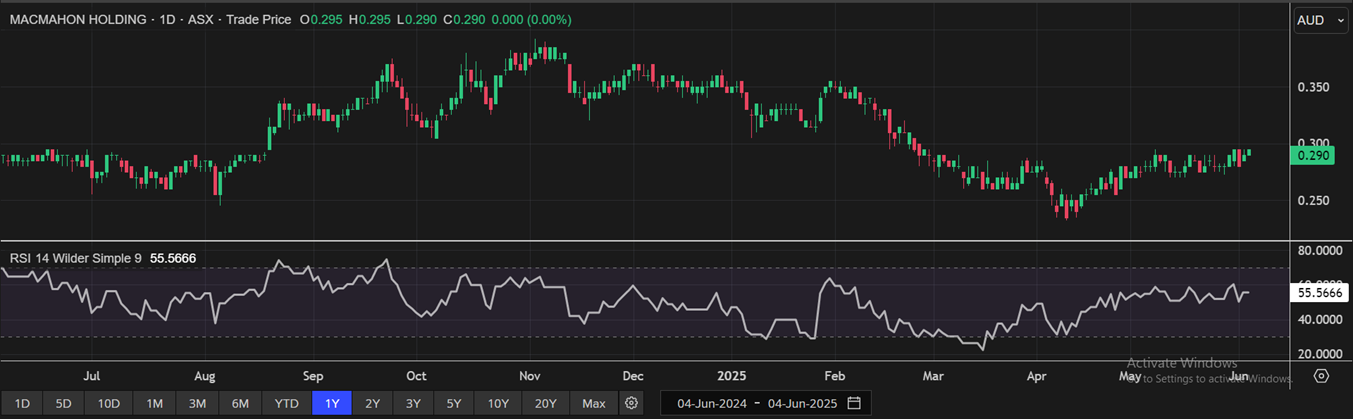The width and height of the screenshot is (1353, 419).
Task: Open the time range settings gear
Action: click(631, 403)
